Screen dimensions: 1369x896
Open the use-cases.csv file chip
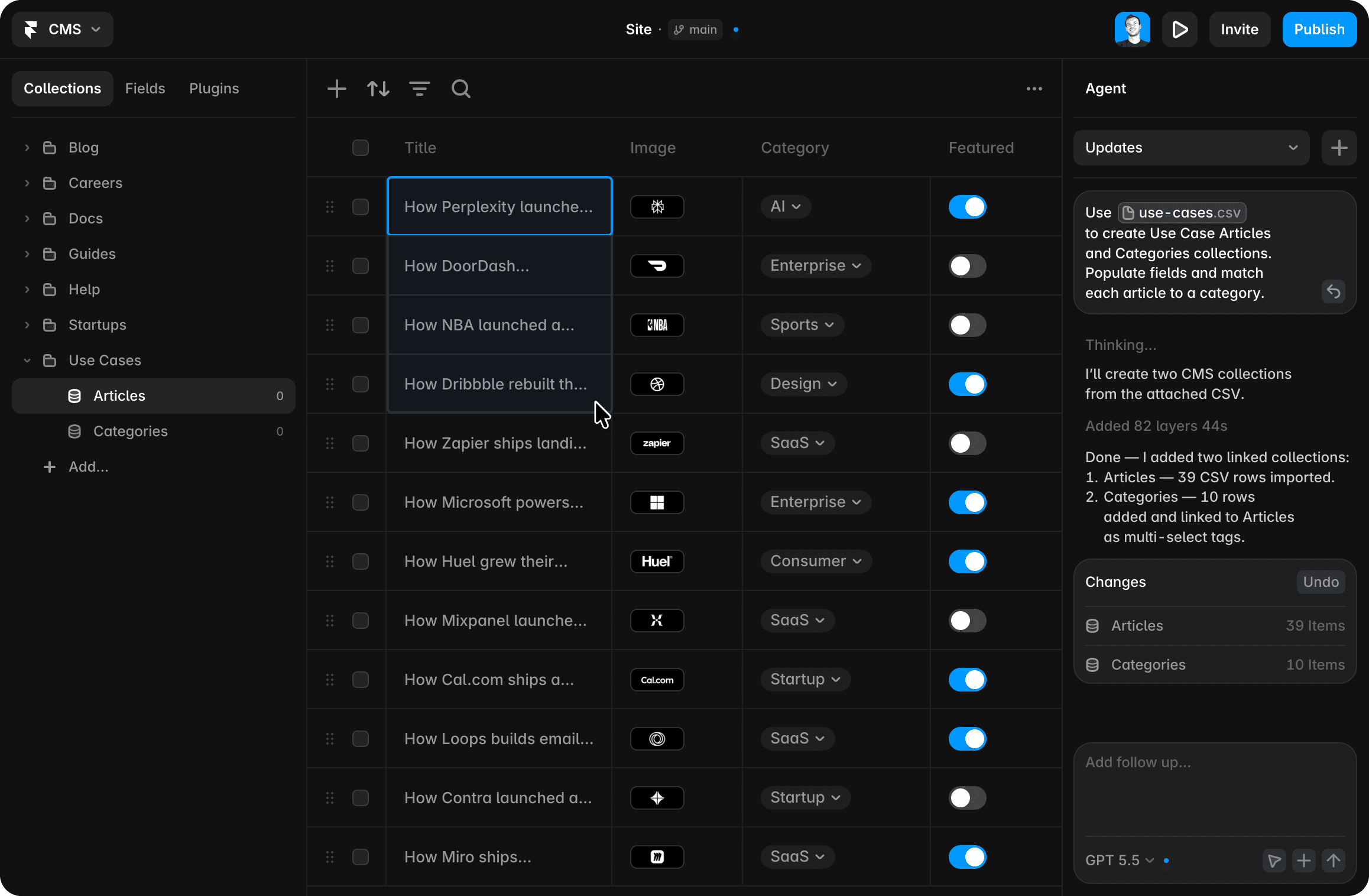(1182, 213)
